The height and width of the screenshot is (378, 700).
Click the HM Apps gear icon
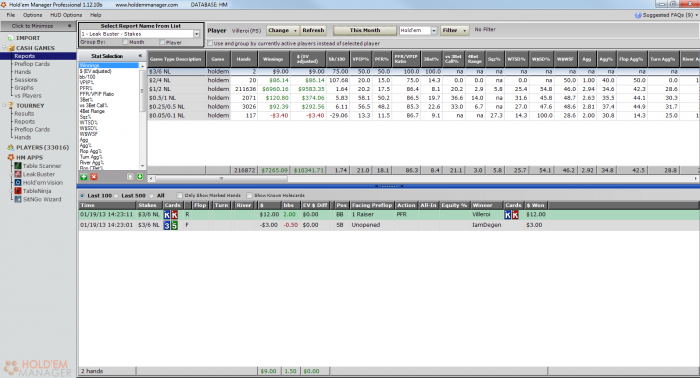(11, 158)
